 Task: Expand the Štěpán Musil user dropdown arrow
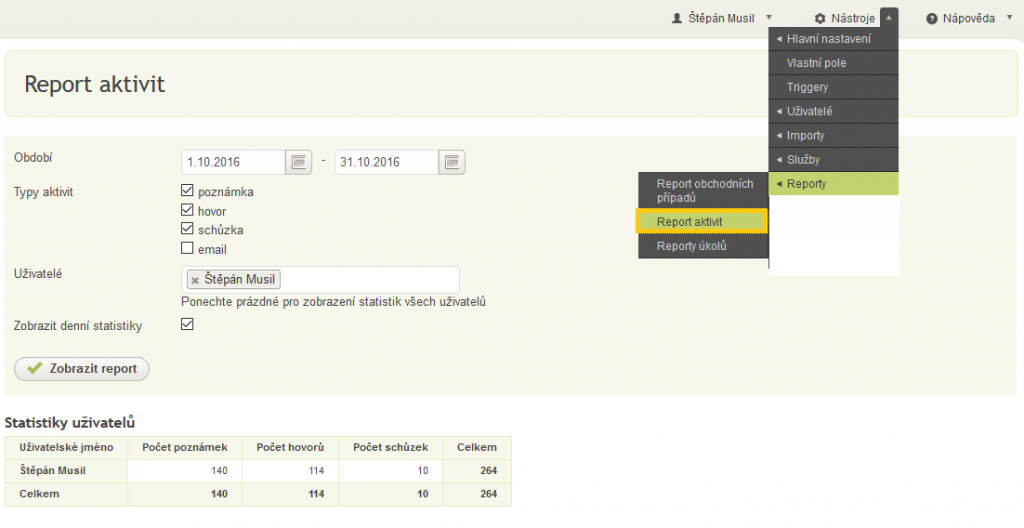pos(769,18)
